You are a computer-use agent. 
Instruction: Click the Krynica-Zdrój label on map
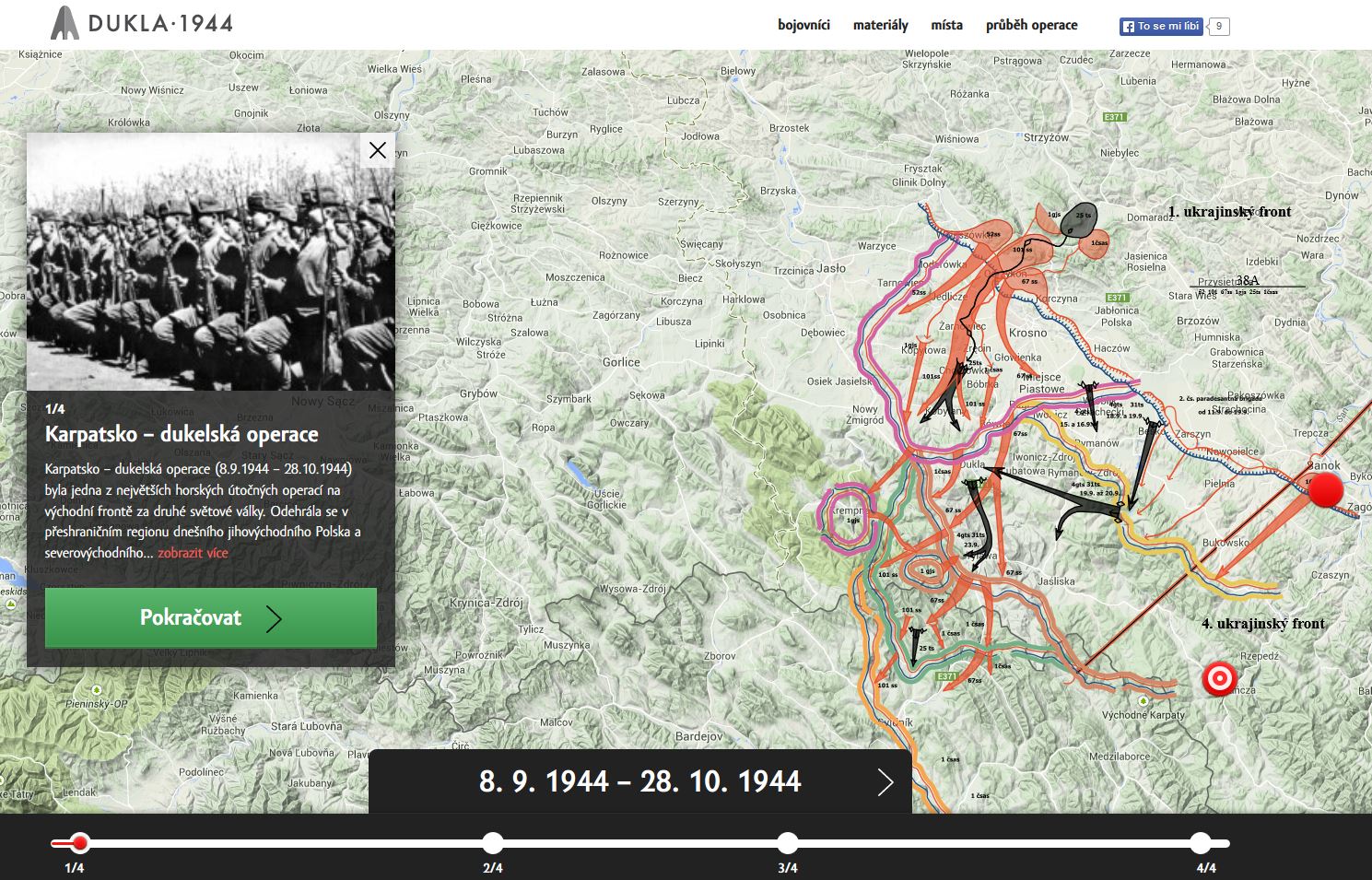[486, 603]
